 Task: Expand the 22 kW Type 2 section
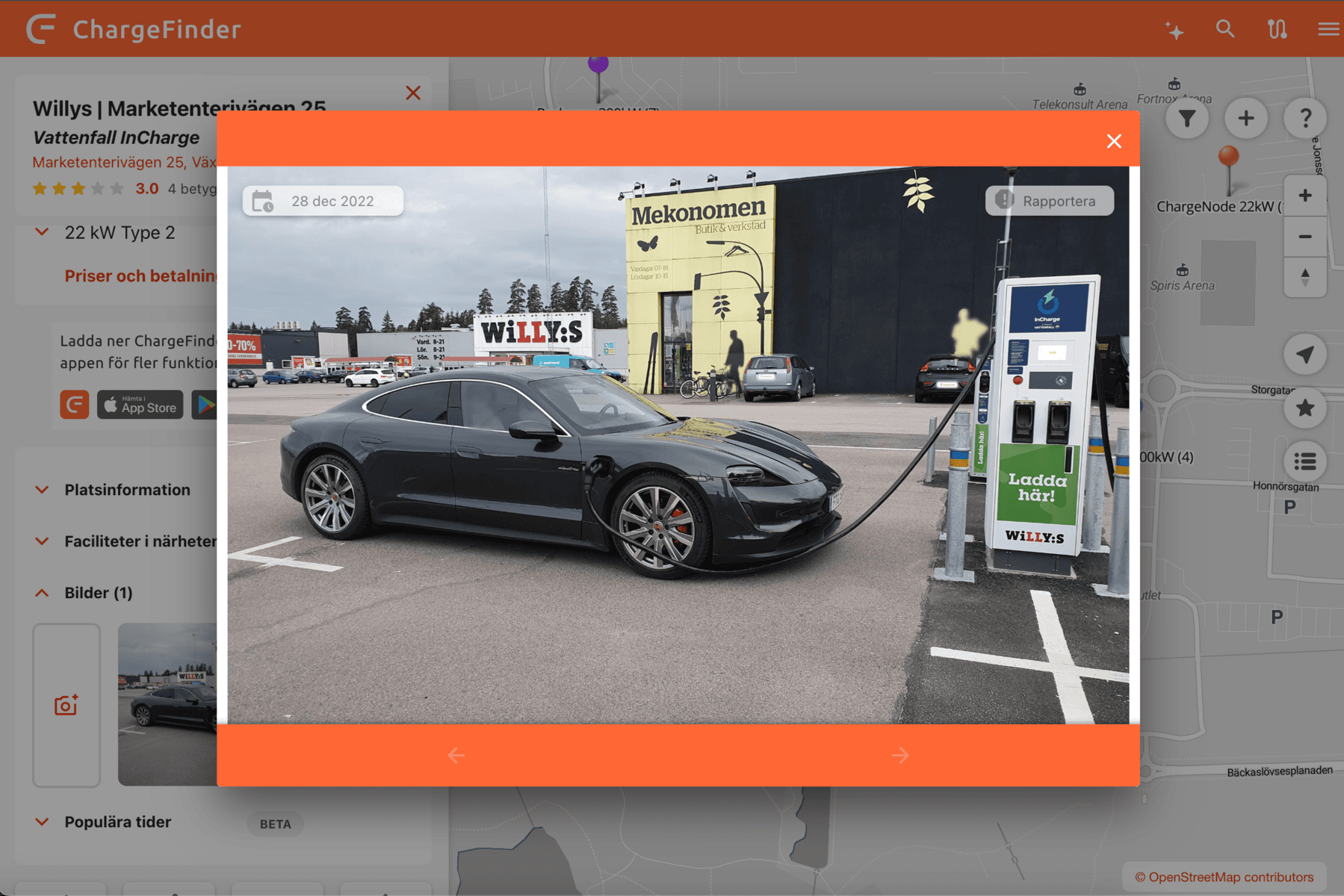click(120, 233)
